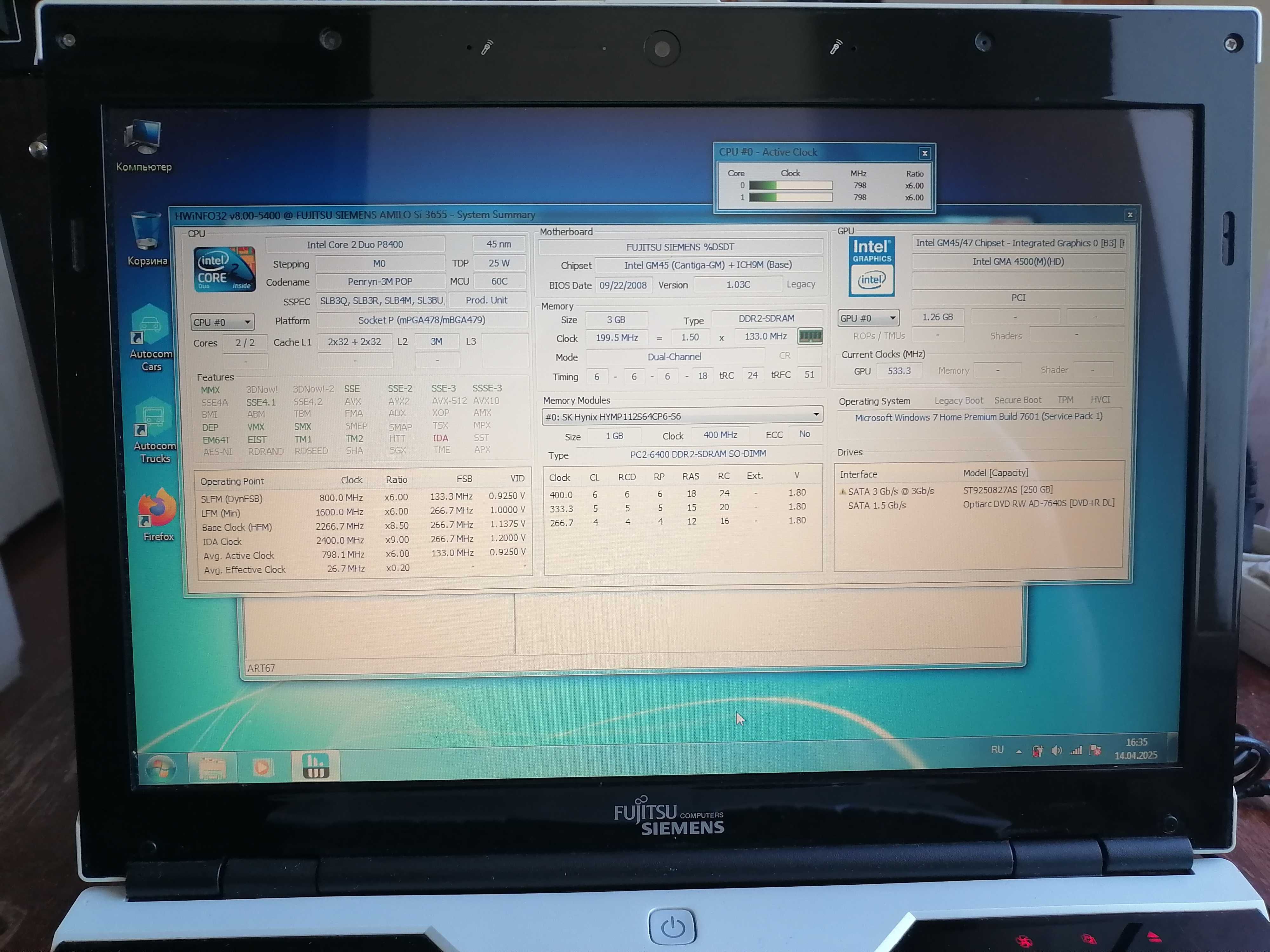Click the PC2-6400 DDR2-SDRAM SO-DIMM type text
Viewport: 1270px width, 952px height.
coord(698,454)
